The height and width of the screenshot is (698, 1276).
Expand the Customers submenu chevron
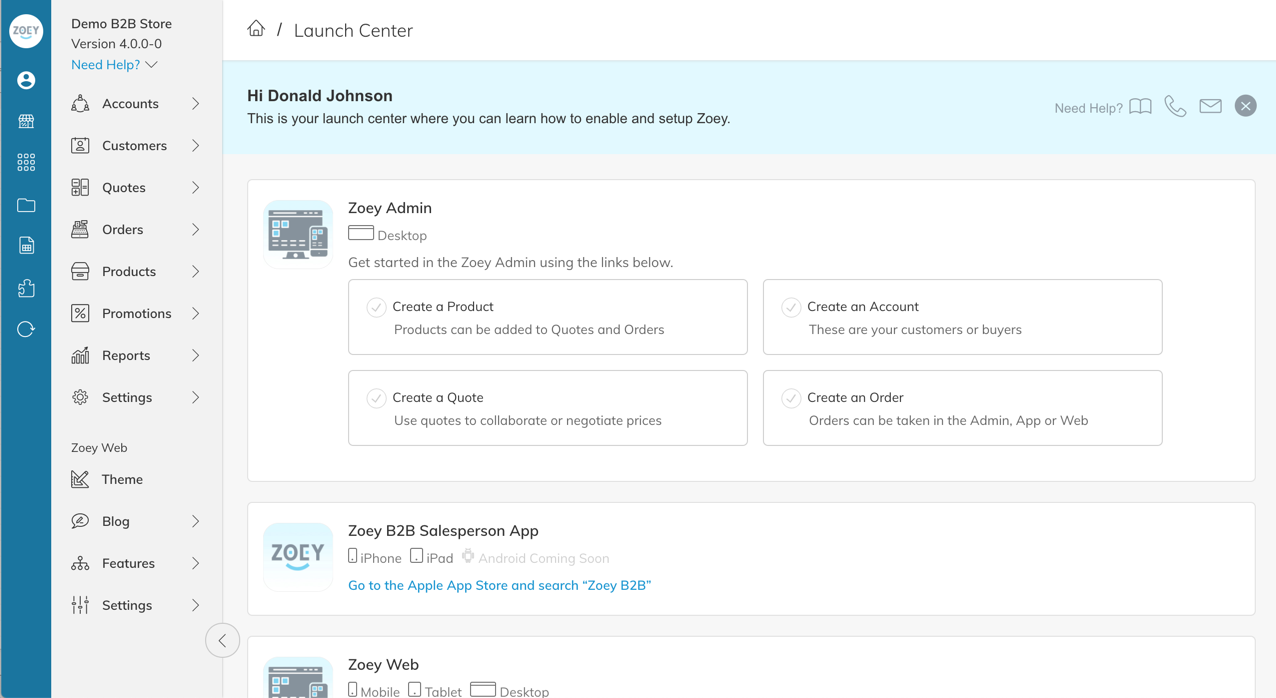pos(195,145)
